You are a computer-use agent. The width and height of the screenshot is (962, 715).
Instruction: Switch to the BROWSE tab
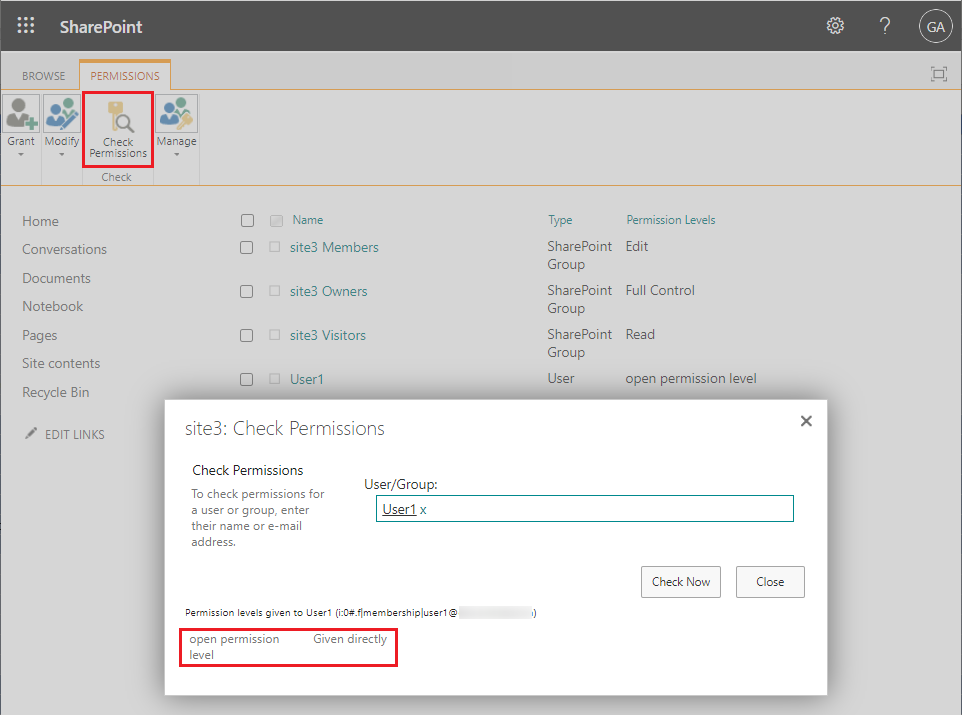[x=44, y=76]
